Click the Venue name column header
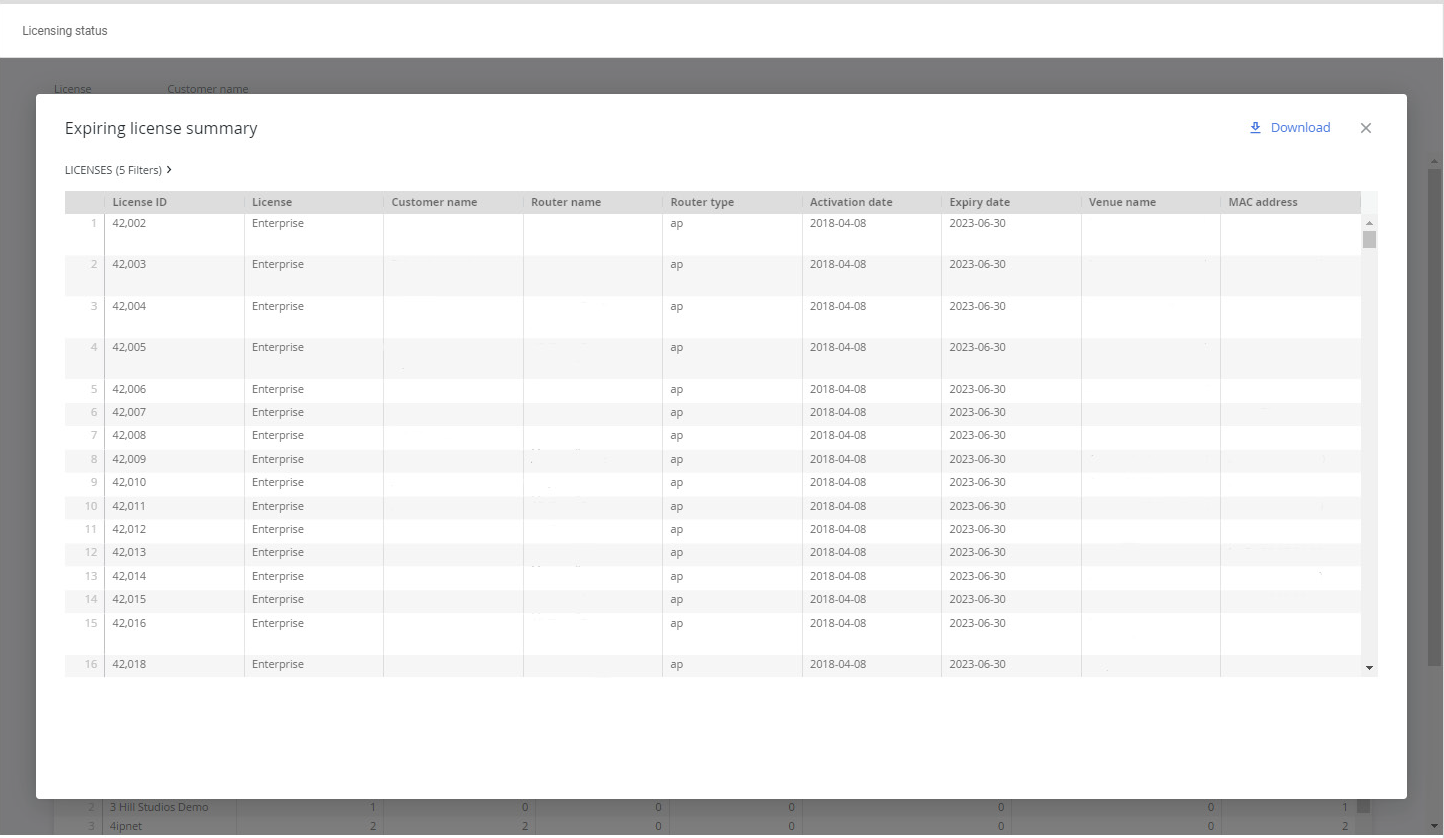 coord(1122,202)
